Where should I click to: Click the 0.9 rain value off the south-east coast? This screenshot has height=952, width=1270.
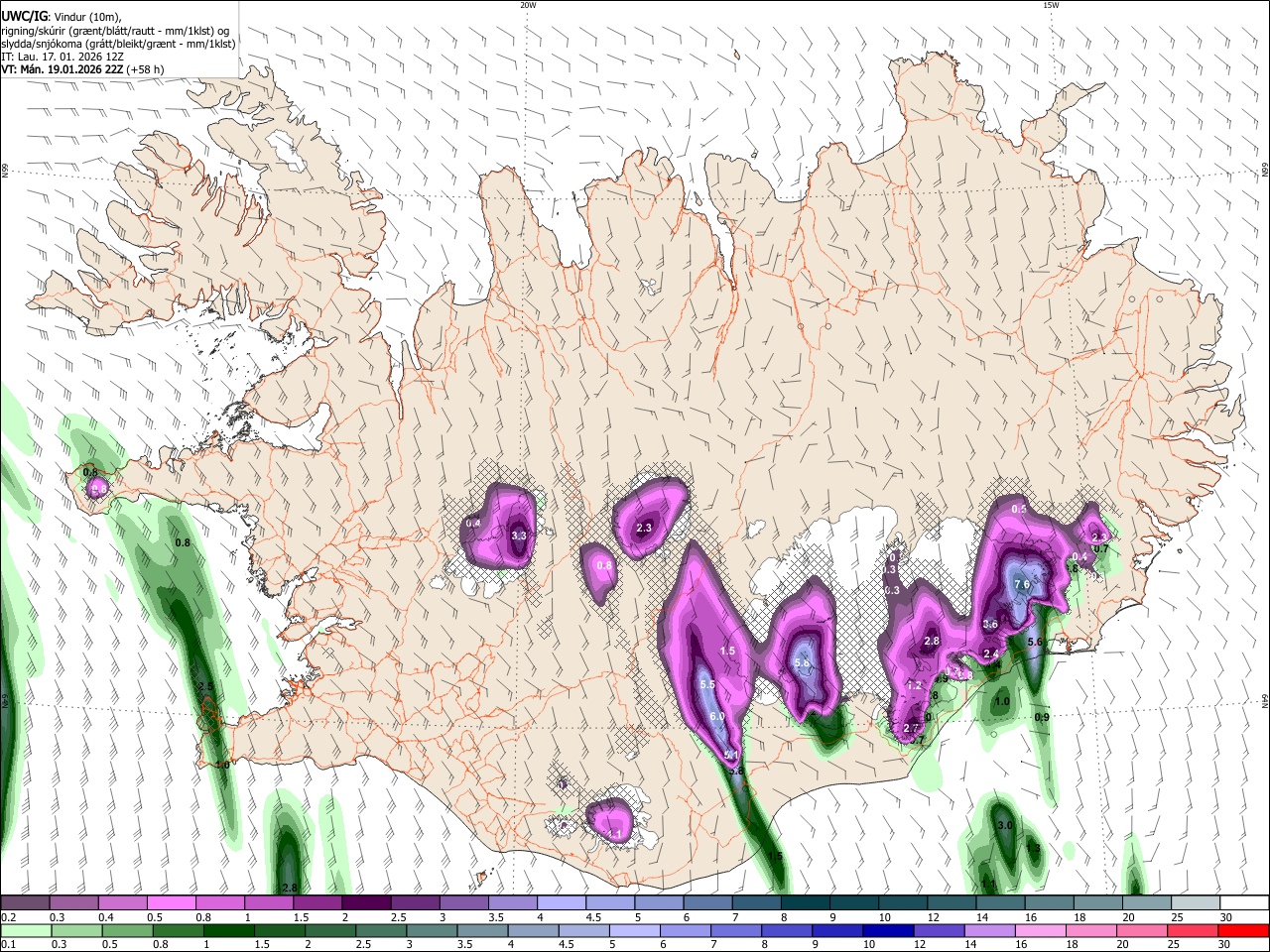pyautogui.click(x=1042, y=717)
